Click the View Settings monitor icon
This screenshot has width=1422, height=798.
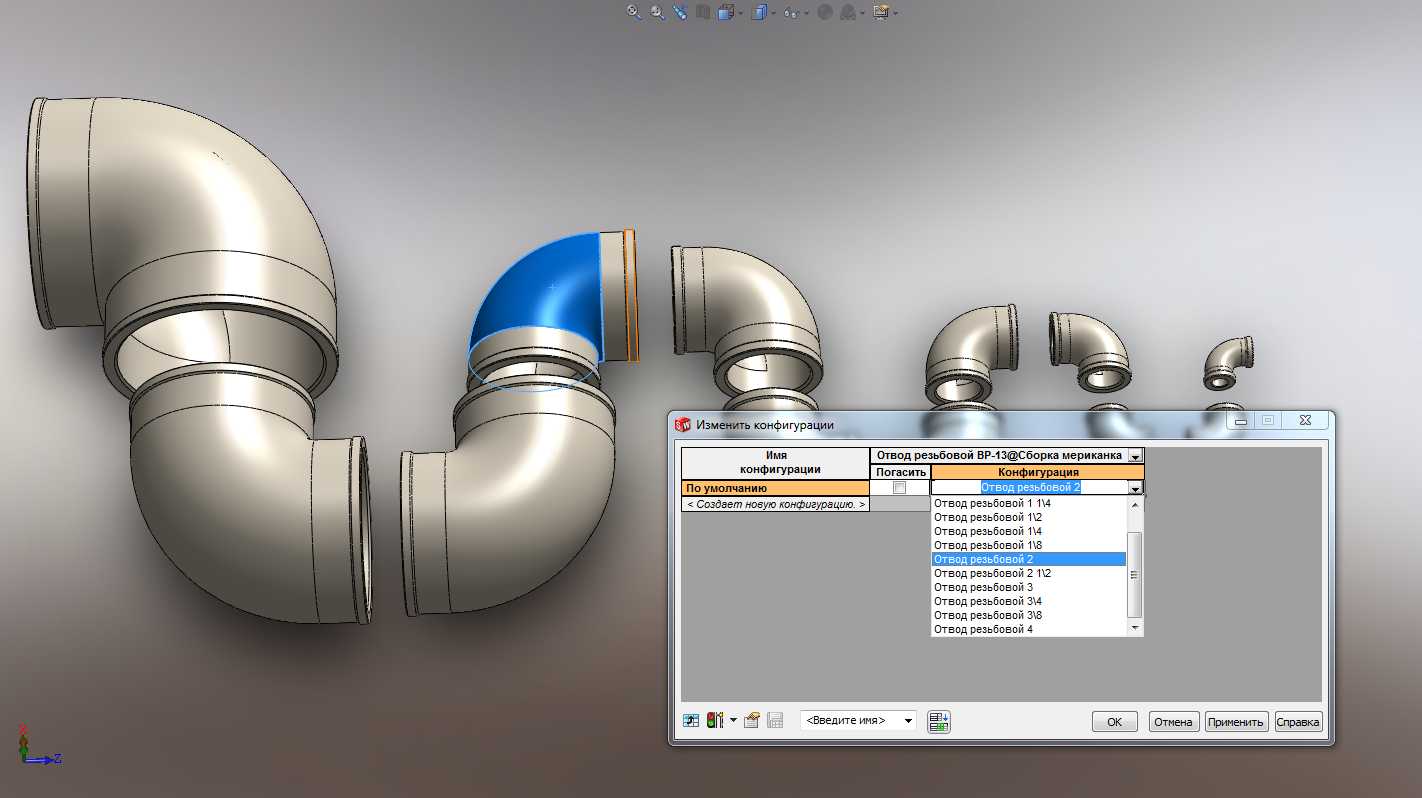(x=880, y=12)
